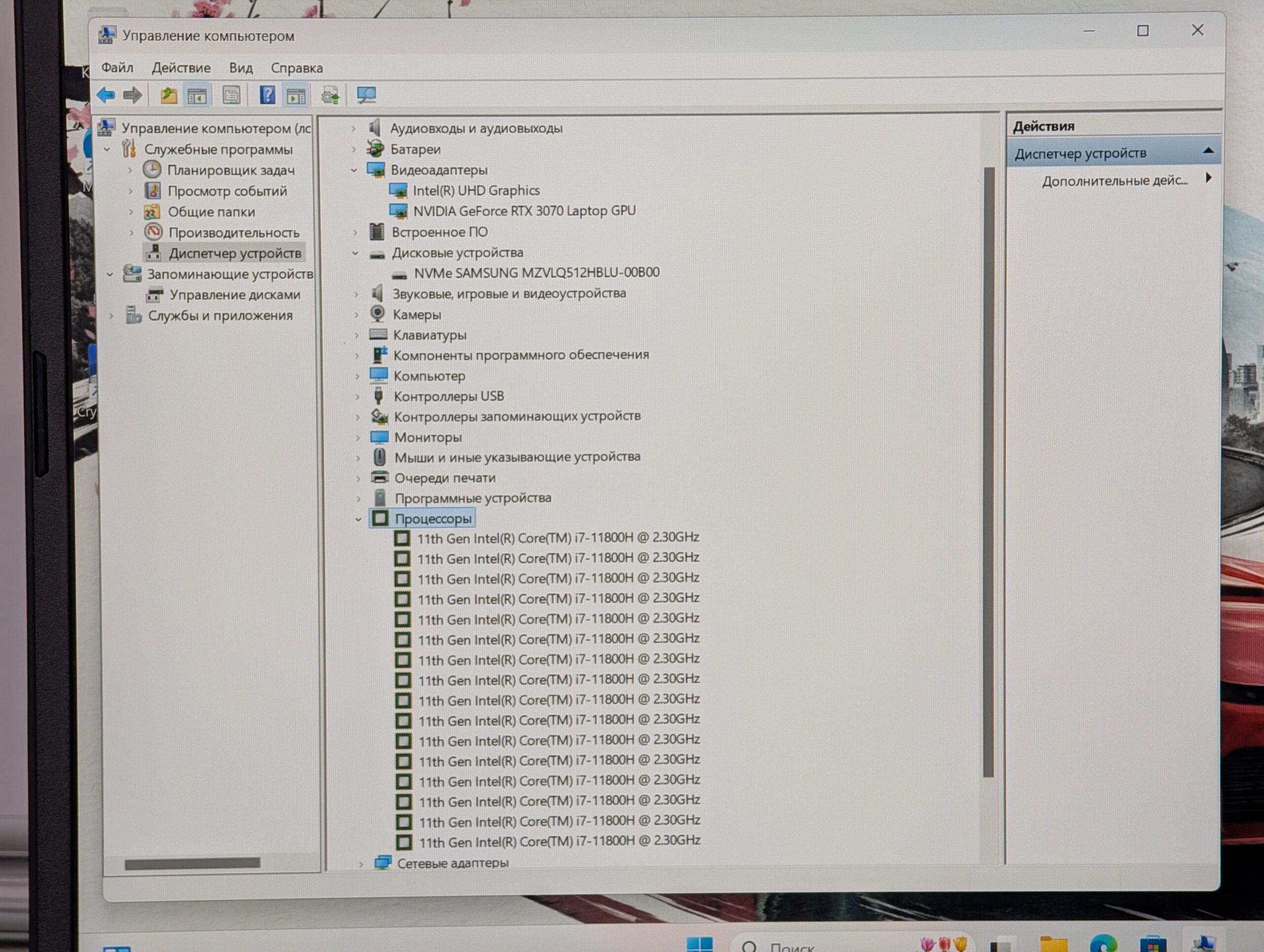Expand the Контроллеры USB category
This screenshot has height=952, width=1264.
click(357, 397)
